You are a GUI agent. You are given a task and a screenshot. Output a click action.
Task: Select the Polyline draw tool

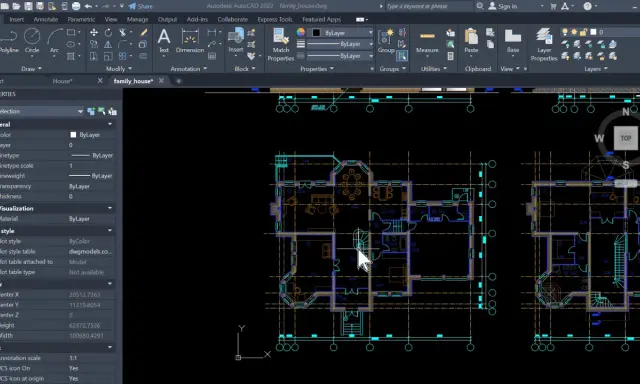8,41
